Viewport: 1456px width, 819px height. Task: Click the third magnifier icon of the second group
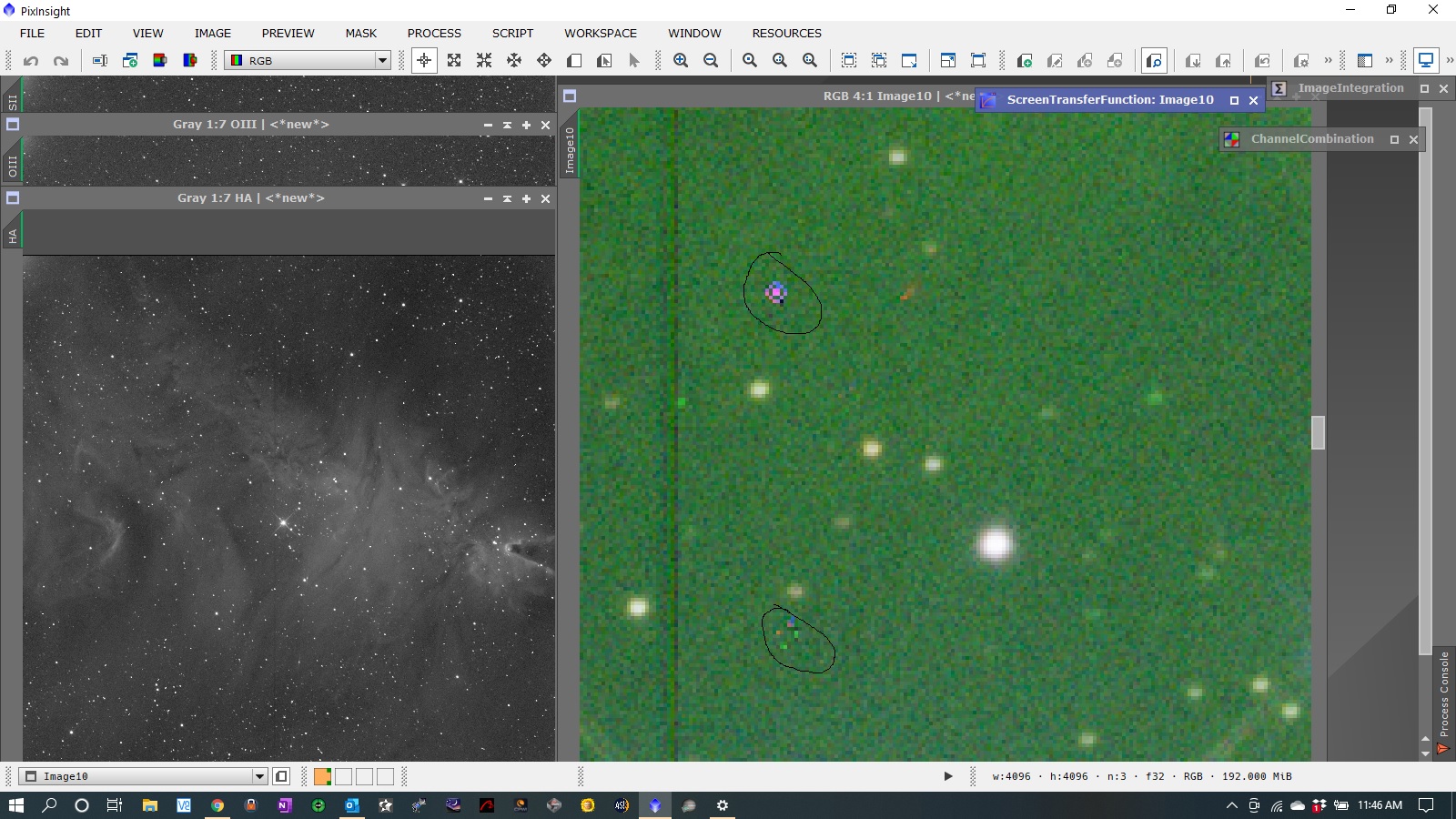(810, 61)
